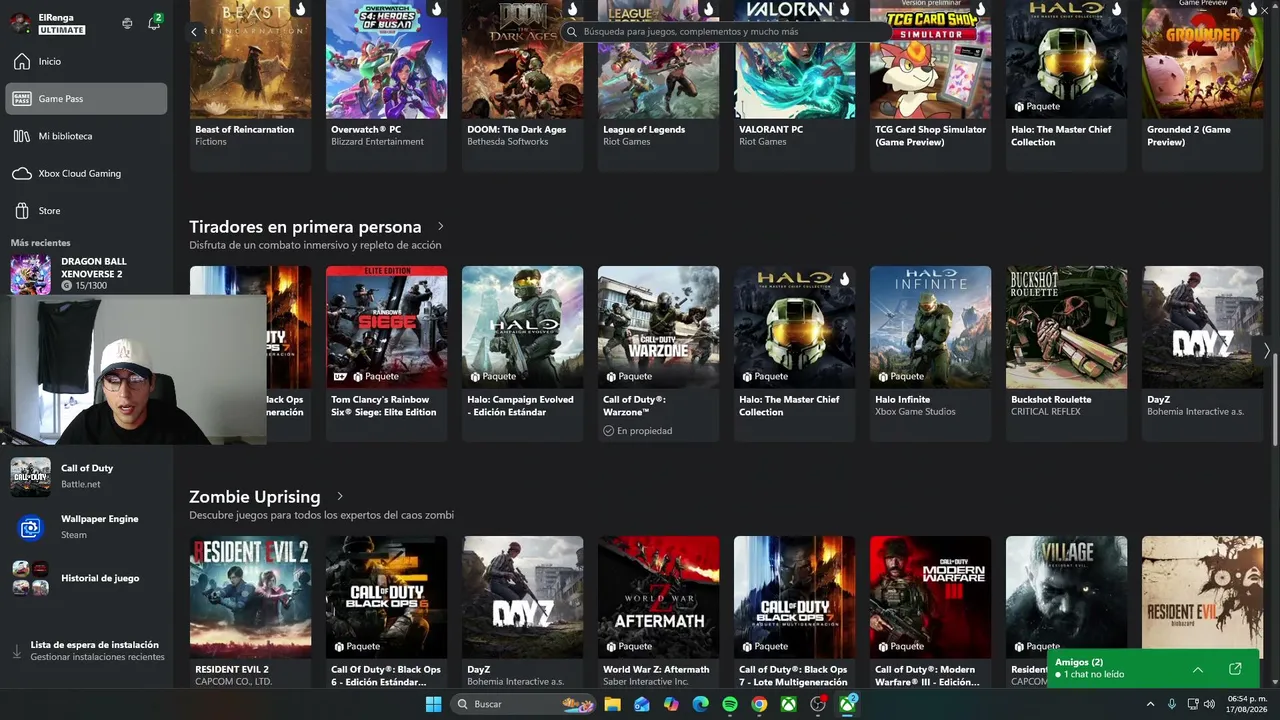
Task: Click the taskbar Buscar search box
Action: pyautogui.click(x=524, y=704)
